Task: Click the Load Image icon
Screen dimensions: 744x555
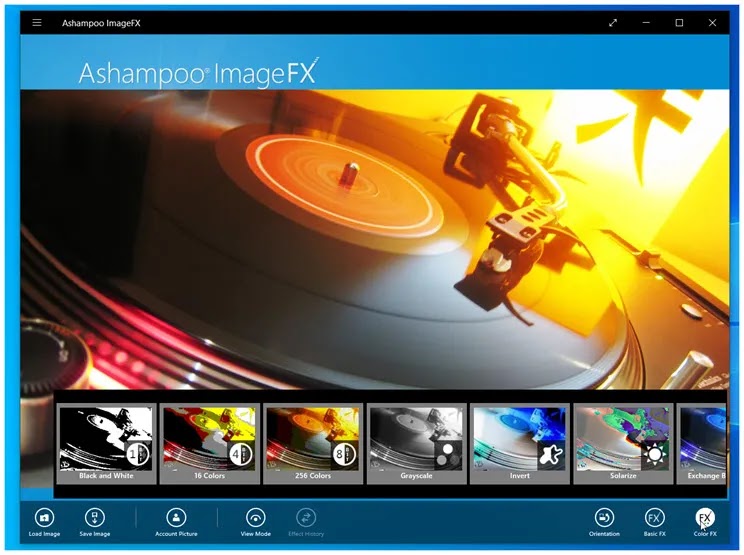Action: 44,518
